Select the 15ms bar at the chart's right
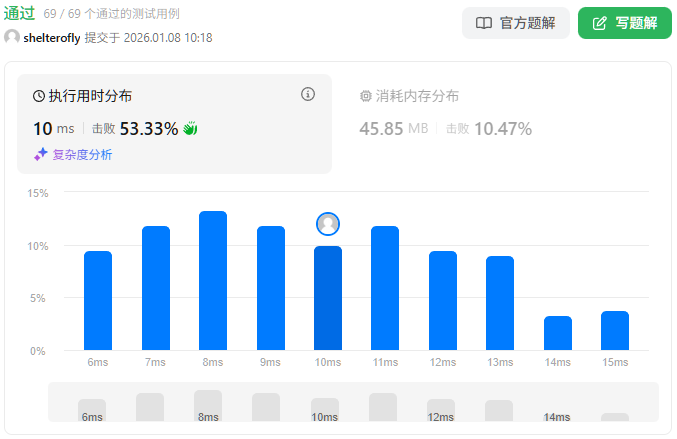Image resolution: width=677 pixels, height=439 pixels. (x=615, y=330)
